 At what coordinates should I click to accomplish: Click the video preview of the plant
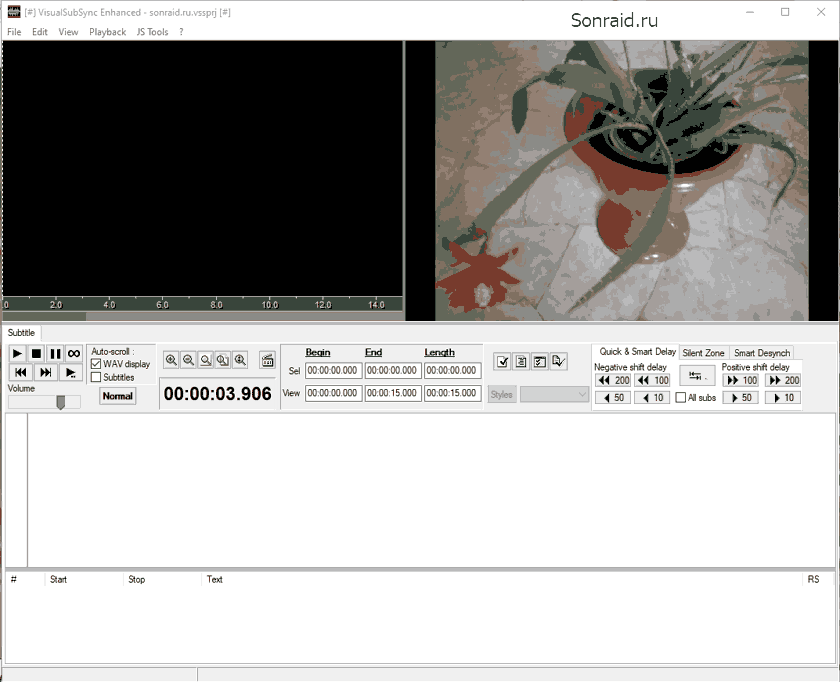pyautogui.click(x=621, y=181)
